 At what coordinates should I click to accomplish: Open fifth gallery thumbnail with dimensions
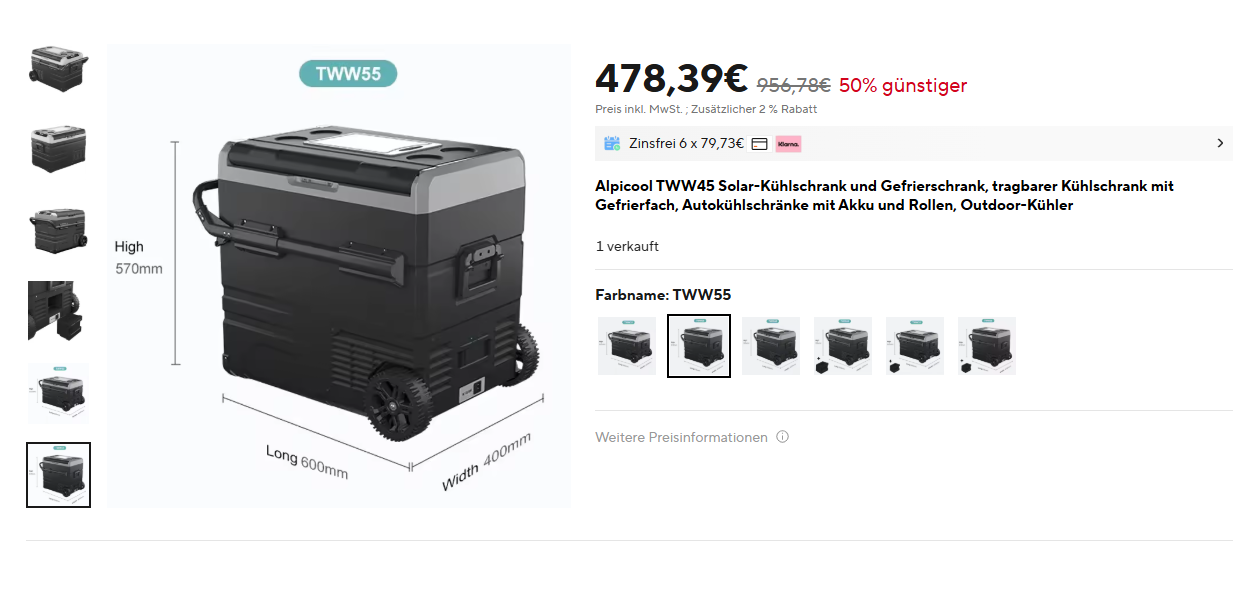click(58, 393)
